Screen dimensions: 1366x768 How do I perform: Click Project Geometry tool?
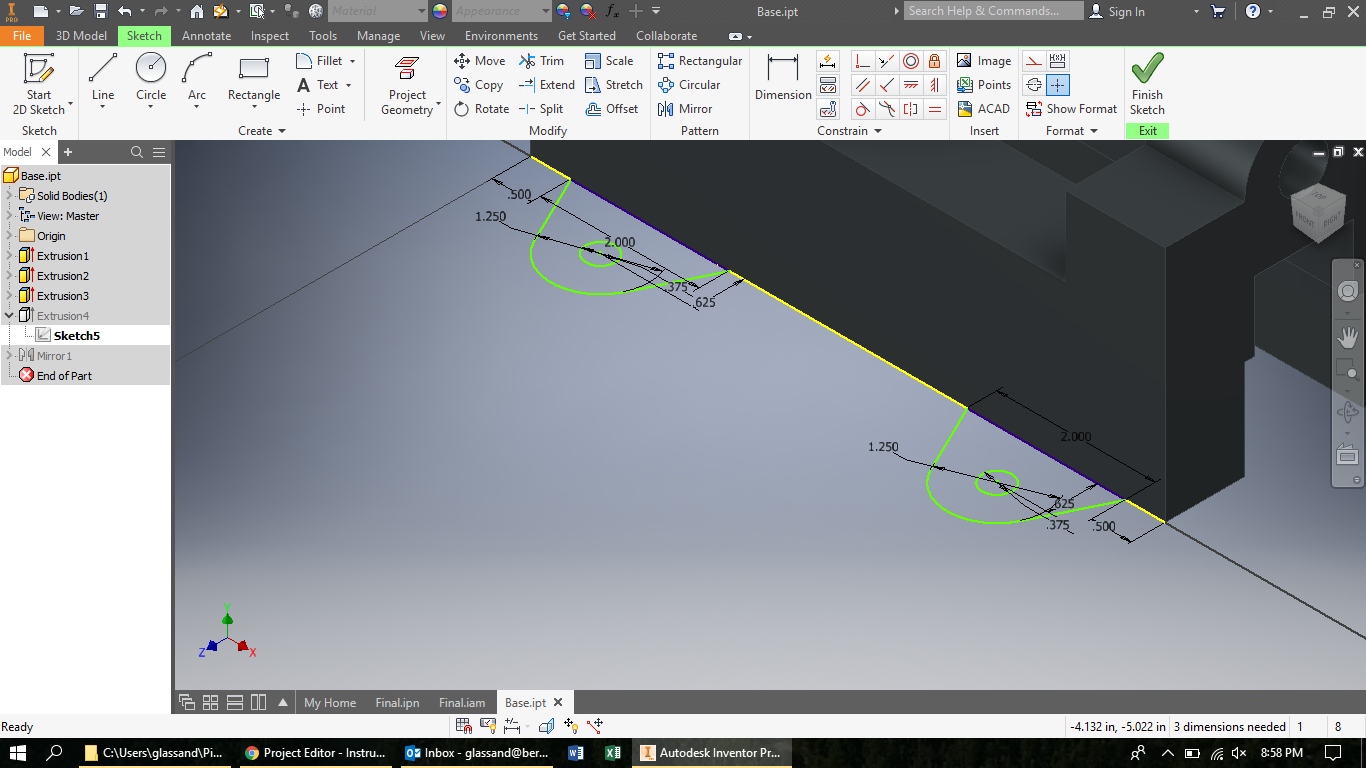point(407,86)
